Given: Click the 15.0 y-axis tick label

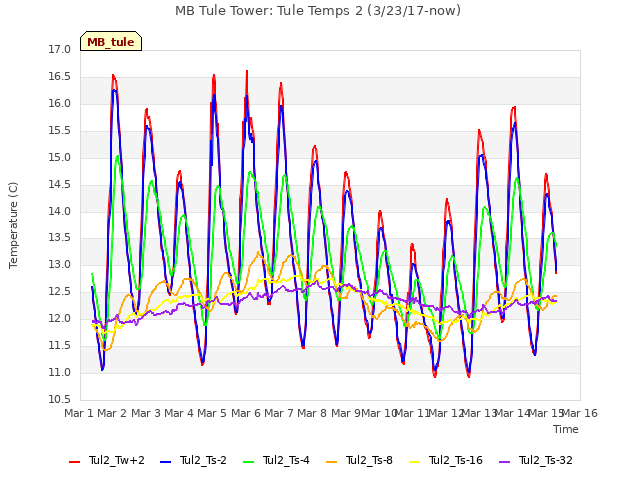Looking at the screenshot, I should [x=60, y=158].
